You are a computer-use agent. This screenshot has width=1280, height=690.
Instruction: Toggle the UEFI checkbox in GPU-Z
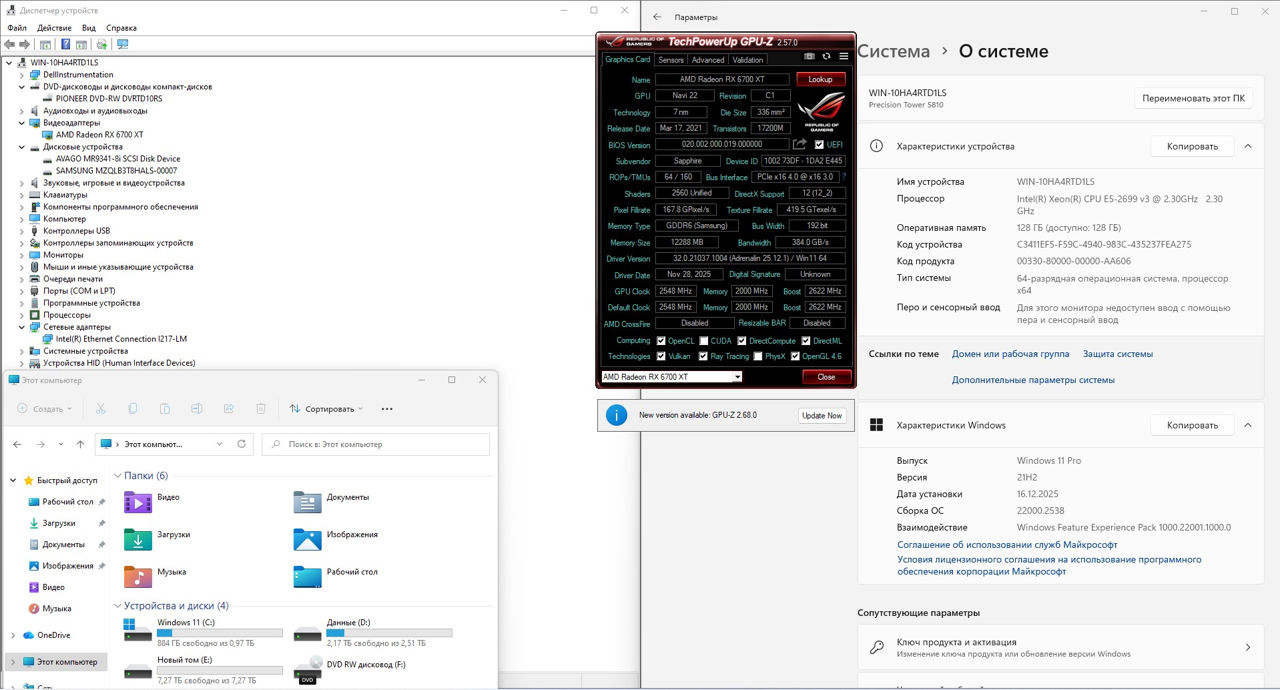820,145
